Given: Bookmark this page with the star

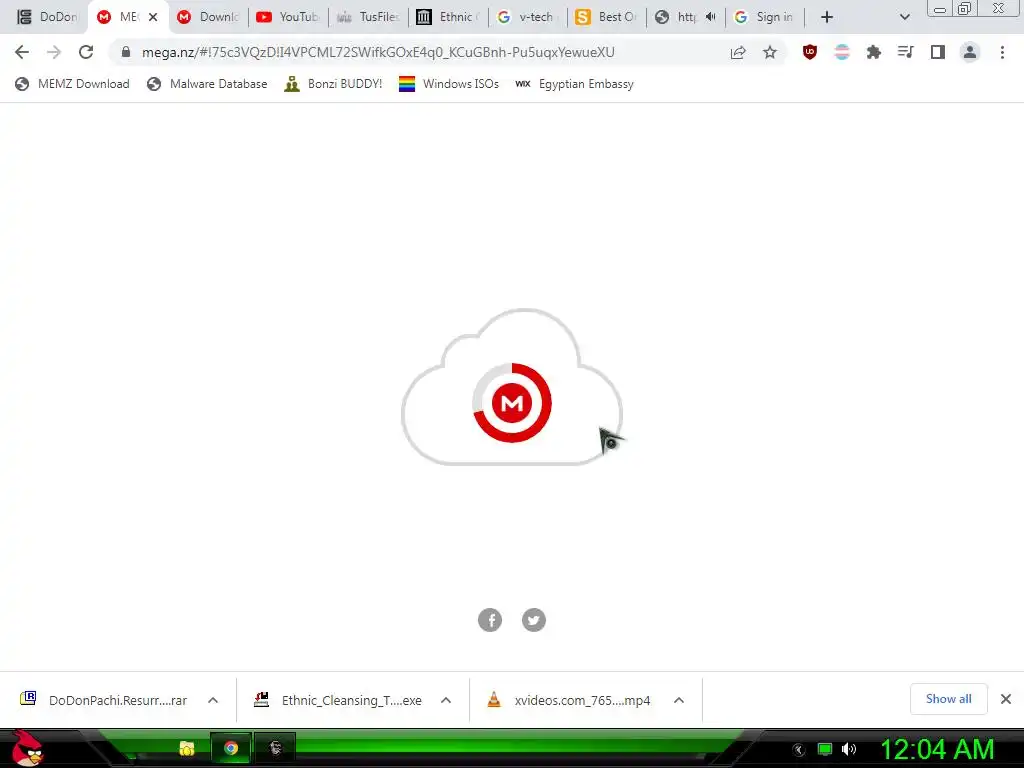Looking at the screenshot, I should [x=770, y=52].
